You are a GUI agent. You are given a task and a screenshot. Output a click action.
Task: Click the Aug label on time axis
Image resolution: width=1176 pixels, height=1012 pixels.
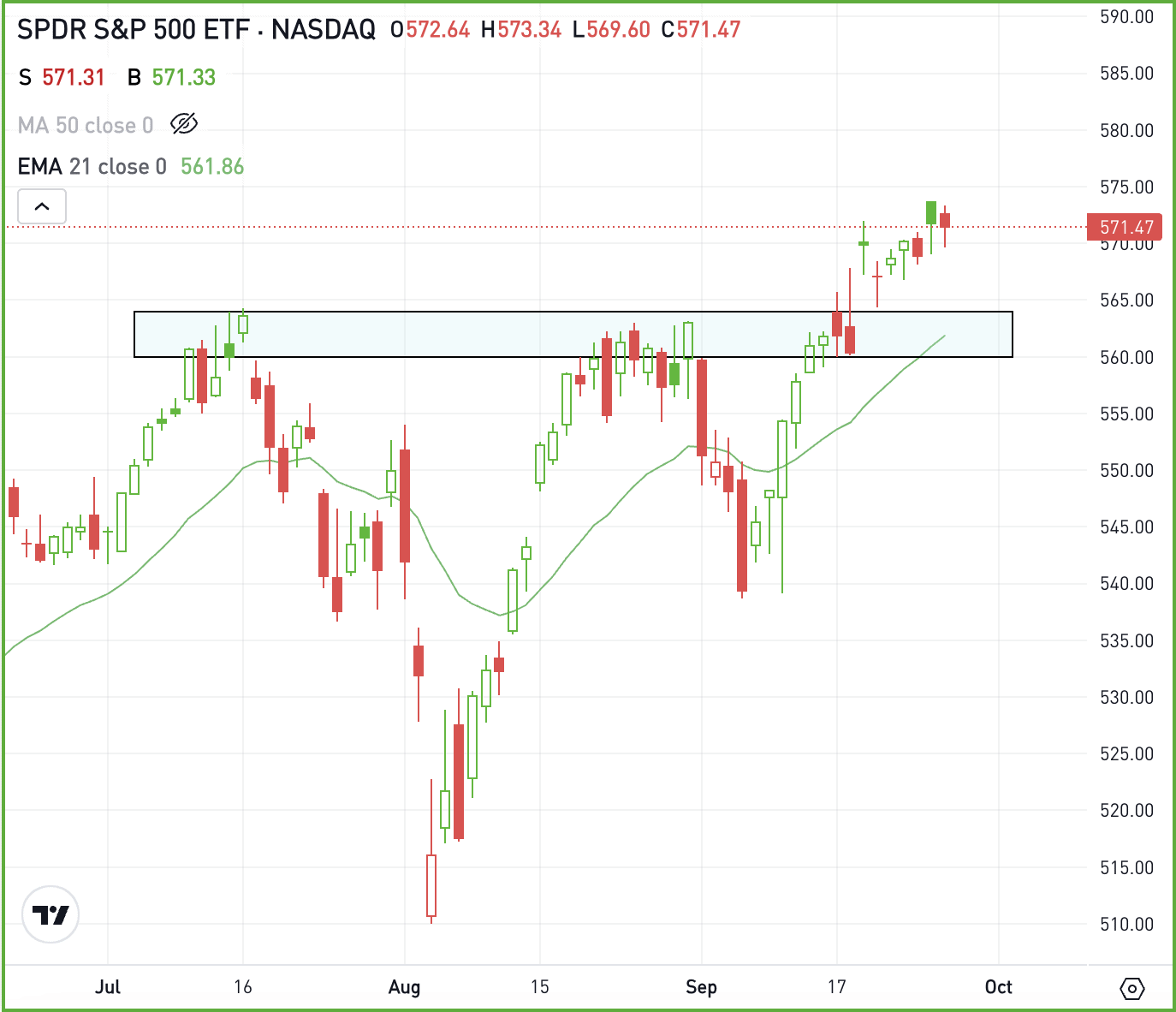(x=404, y=987)
